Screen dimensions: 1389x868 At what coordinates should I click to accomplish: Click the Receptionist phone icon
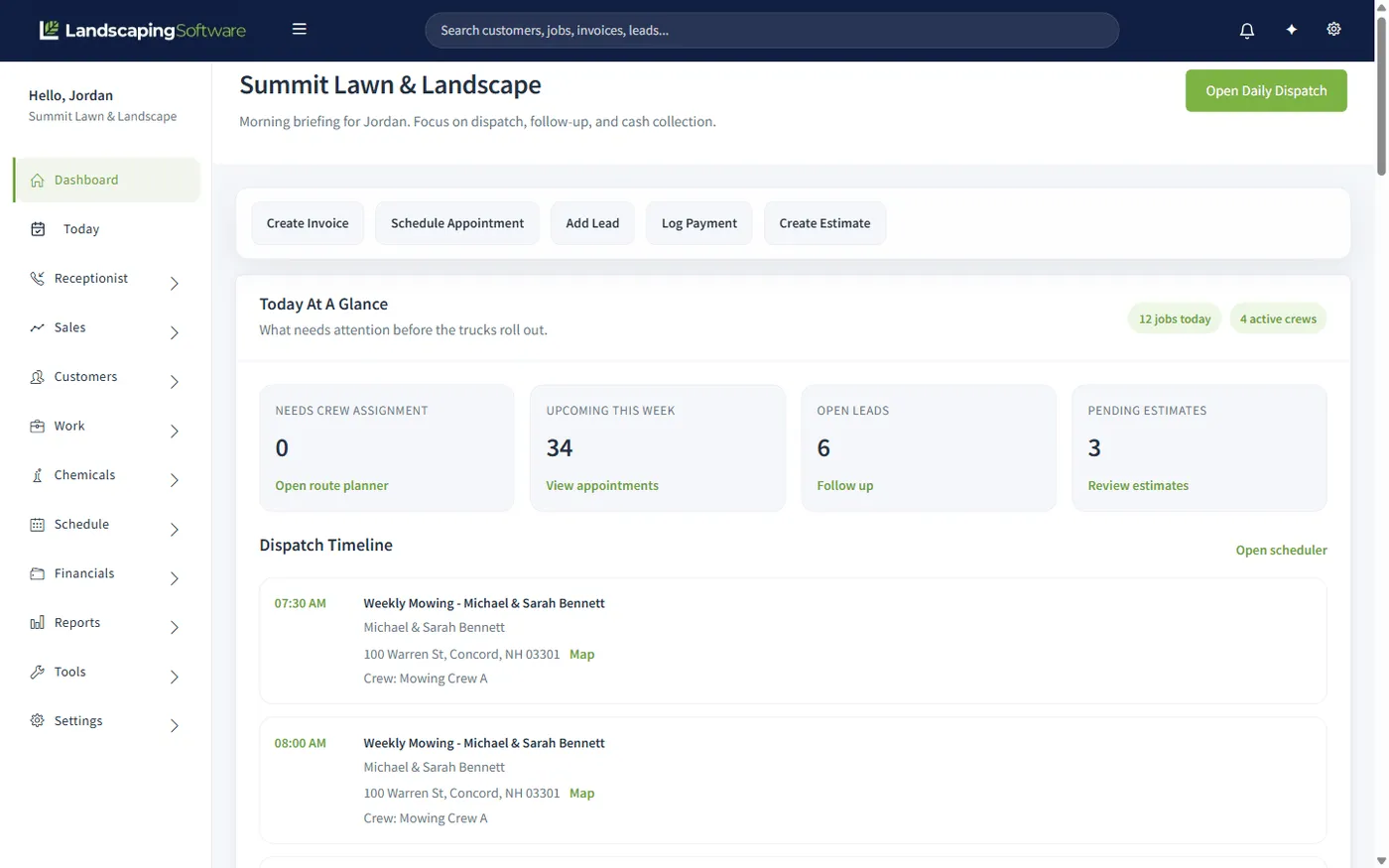coord(38,278)
